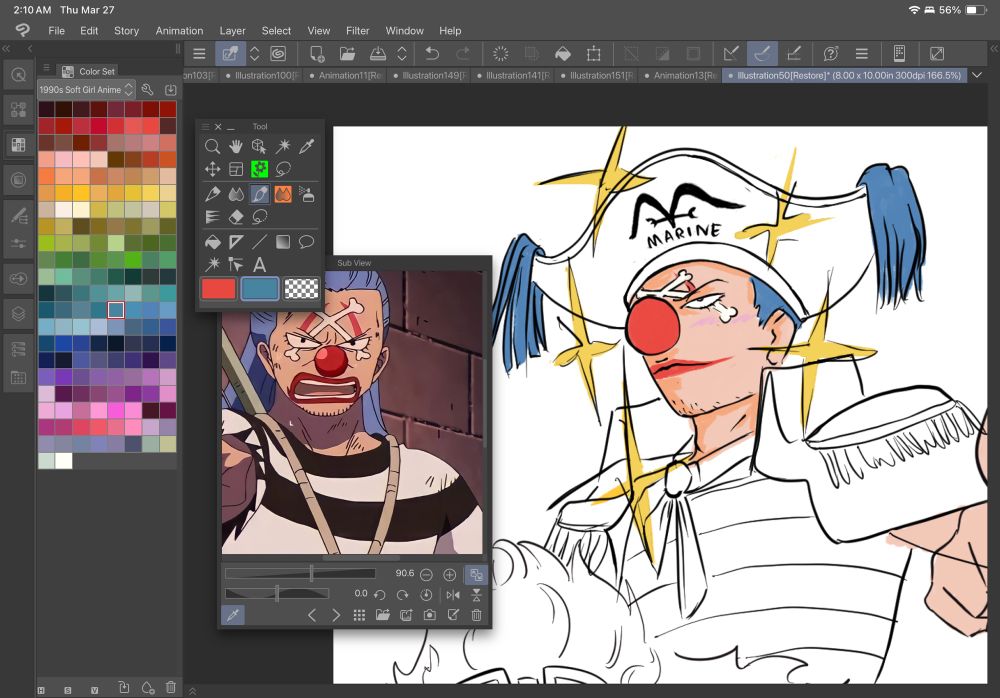Image resolution: width=1000 pixels, height=698 pixels.
Task: Delete the Sub View image with trash icon
Action: [477, 615]
